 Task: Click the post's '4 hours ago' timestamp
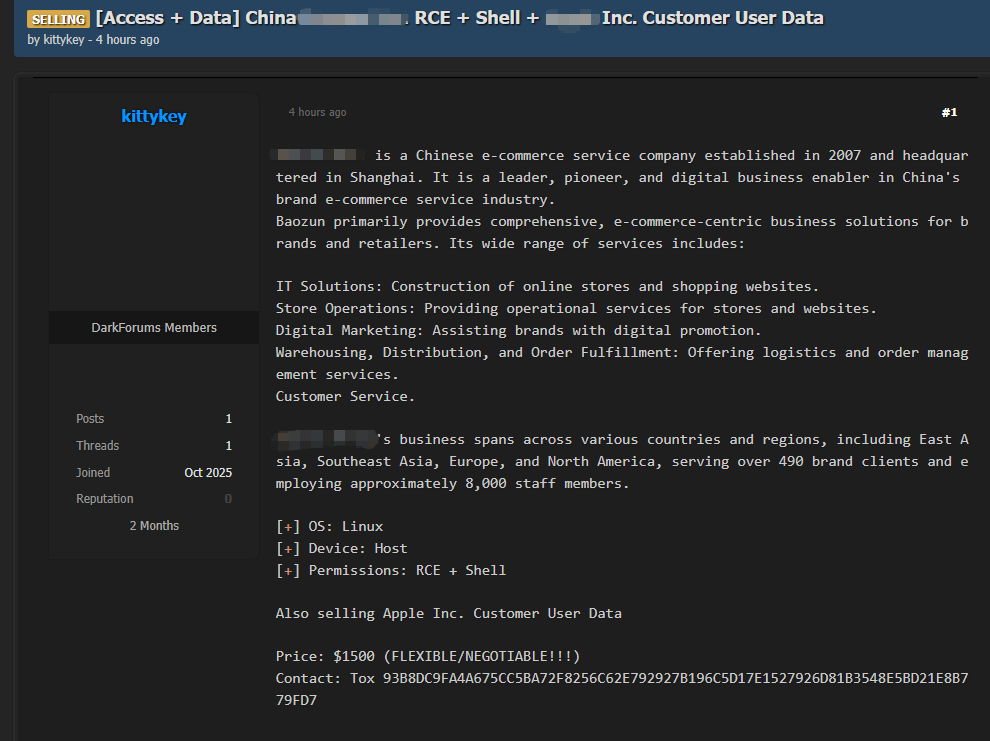click(x=317, y=112)
